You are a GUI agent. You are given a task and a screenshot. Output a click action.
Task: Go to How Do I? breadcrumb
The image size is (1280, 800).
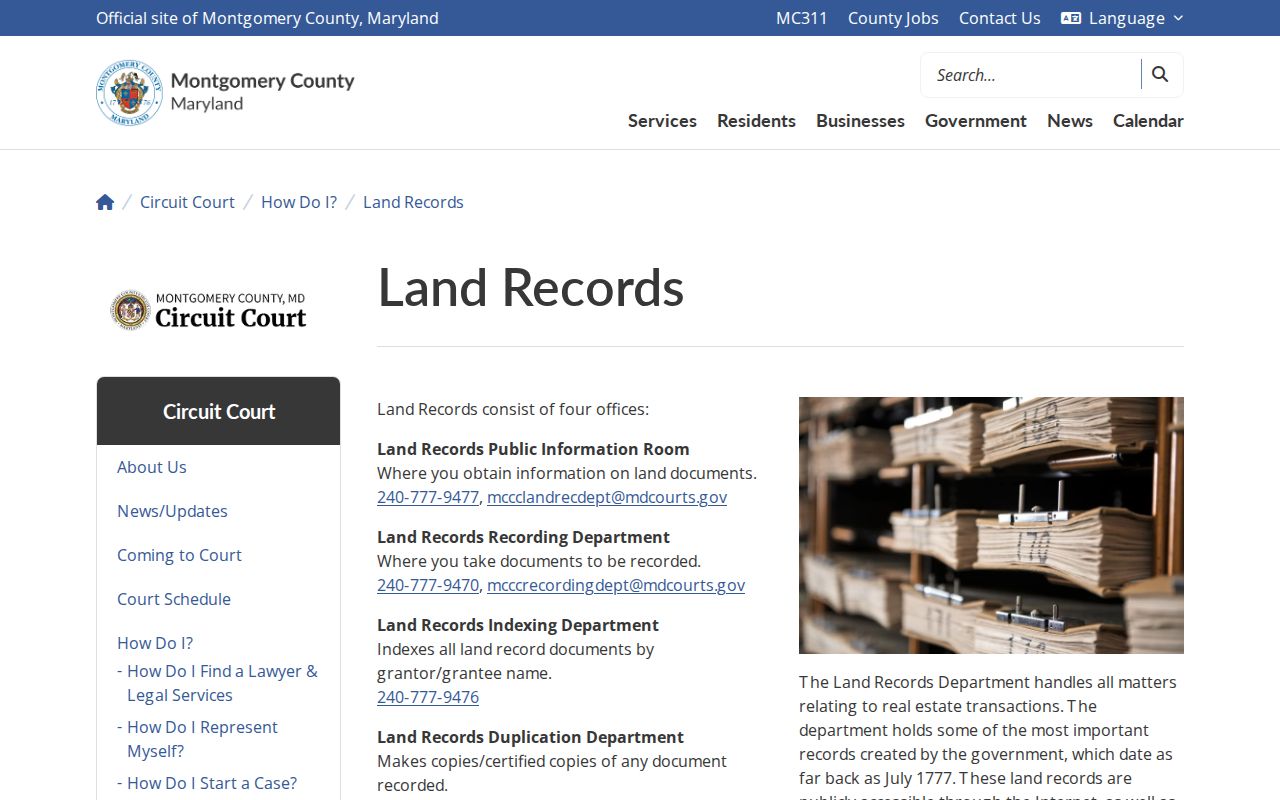click(x=299, y=202)
